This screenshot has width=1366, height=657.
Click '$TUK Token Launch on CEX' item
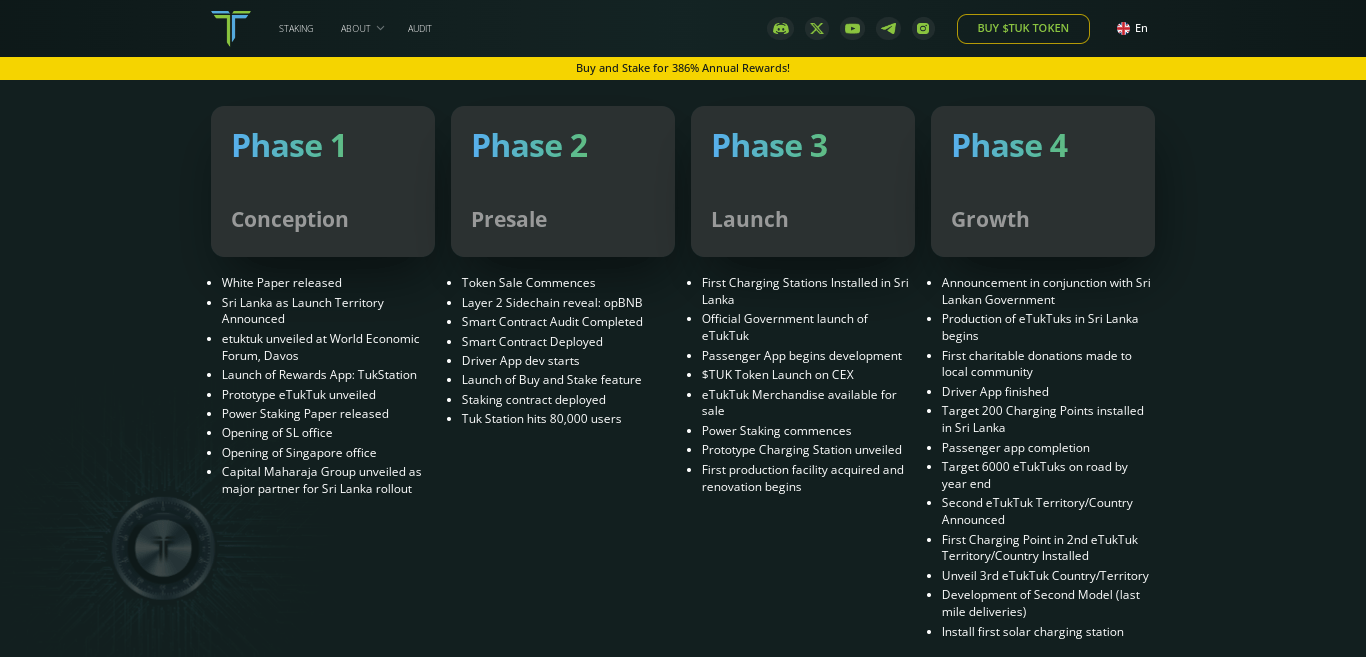(x=778, y=375)
